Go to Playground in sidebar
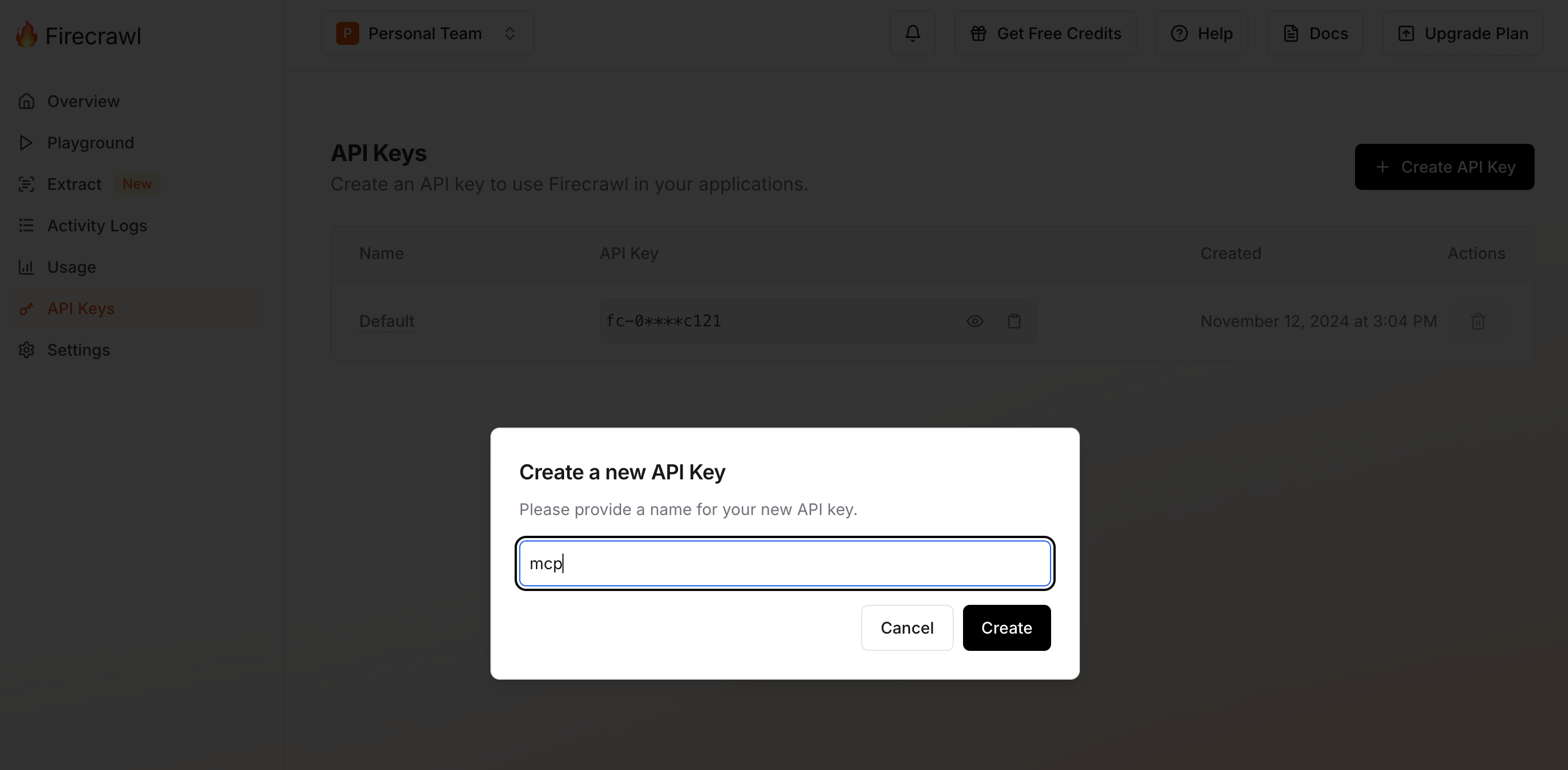Screen dimensions: 1568x770 (90, 143)
